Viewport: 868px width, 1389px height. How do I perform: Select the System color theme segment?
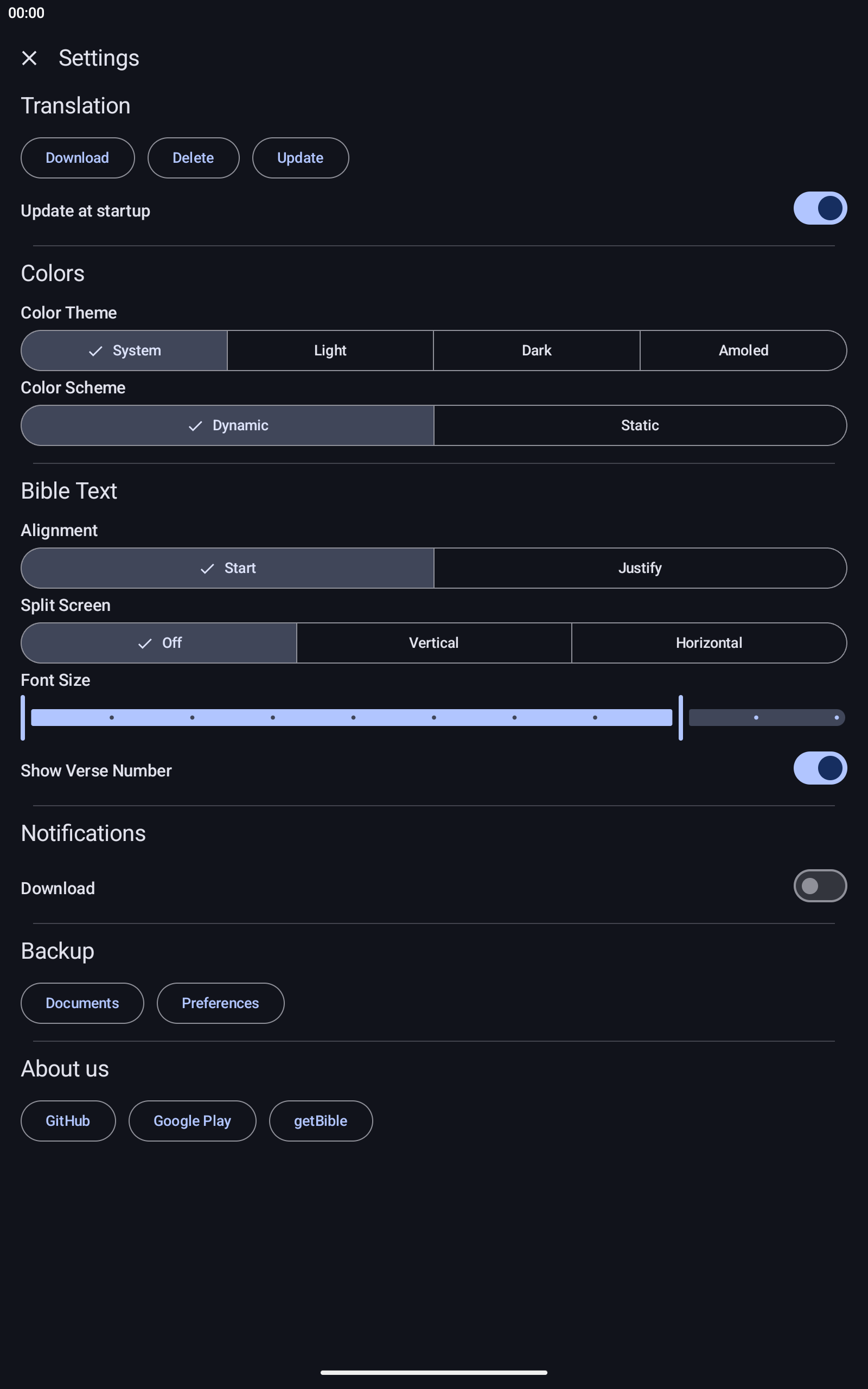(x=124, y=351)
